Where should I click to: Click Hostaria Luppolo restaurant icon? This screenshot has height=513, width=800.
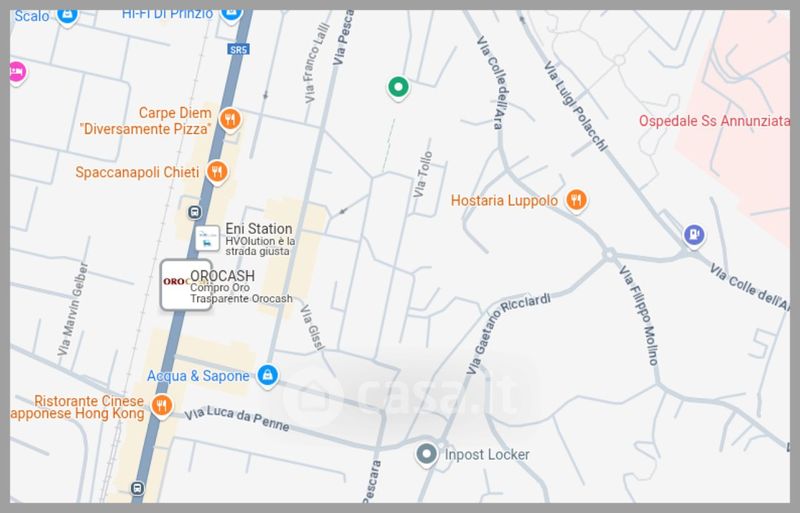tap(576, 200)
